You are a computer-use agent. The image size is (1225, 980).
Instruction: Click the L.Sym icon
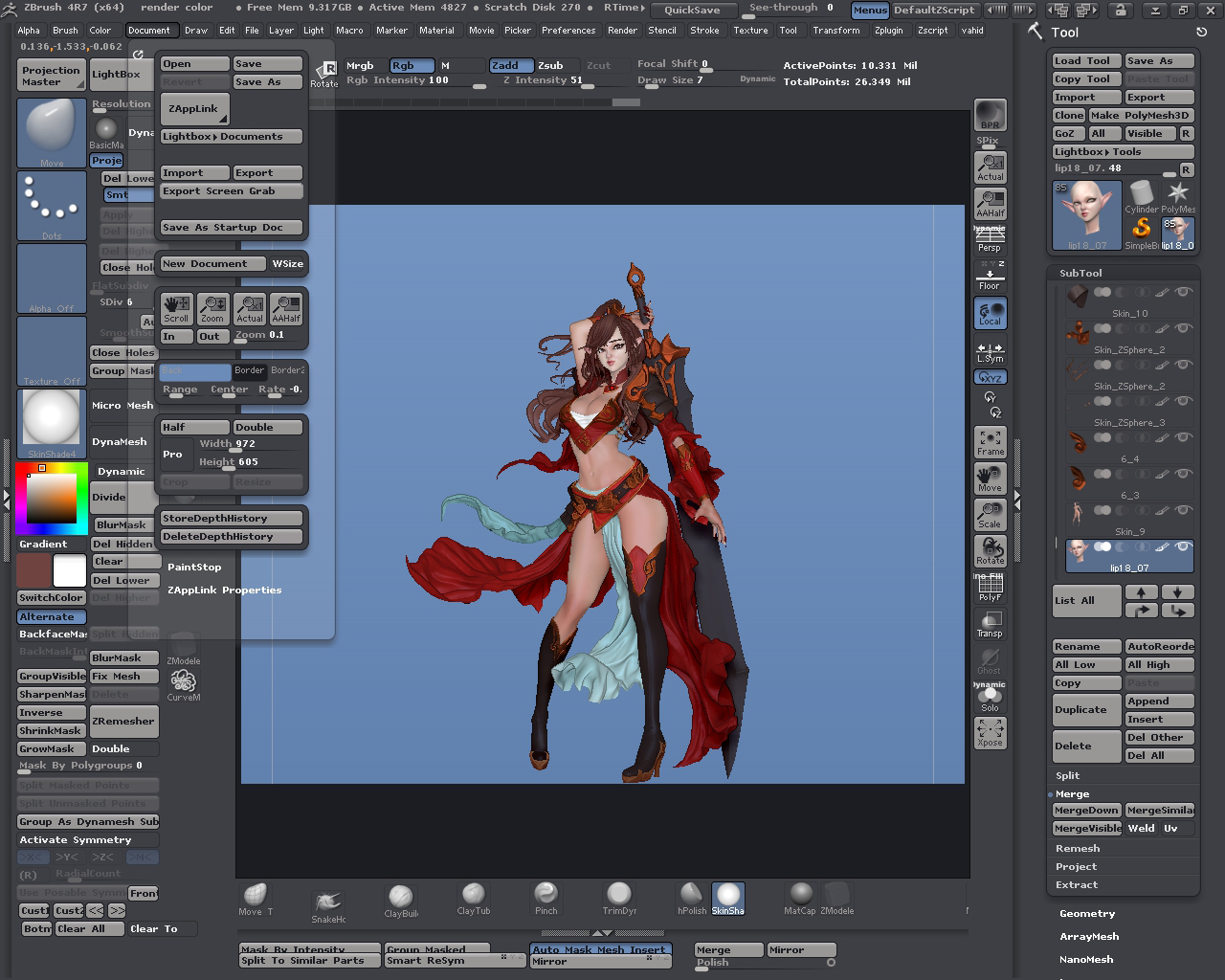(990, 351)
